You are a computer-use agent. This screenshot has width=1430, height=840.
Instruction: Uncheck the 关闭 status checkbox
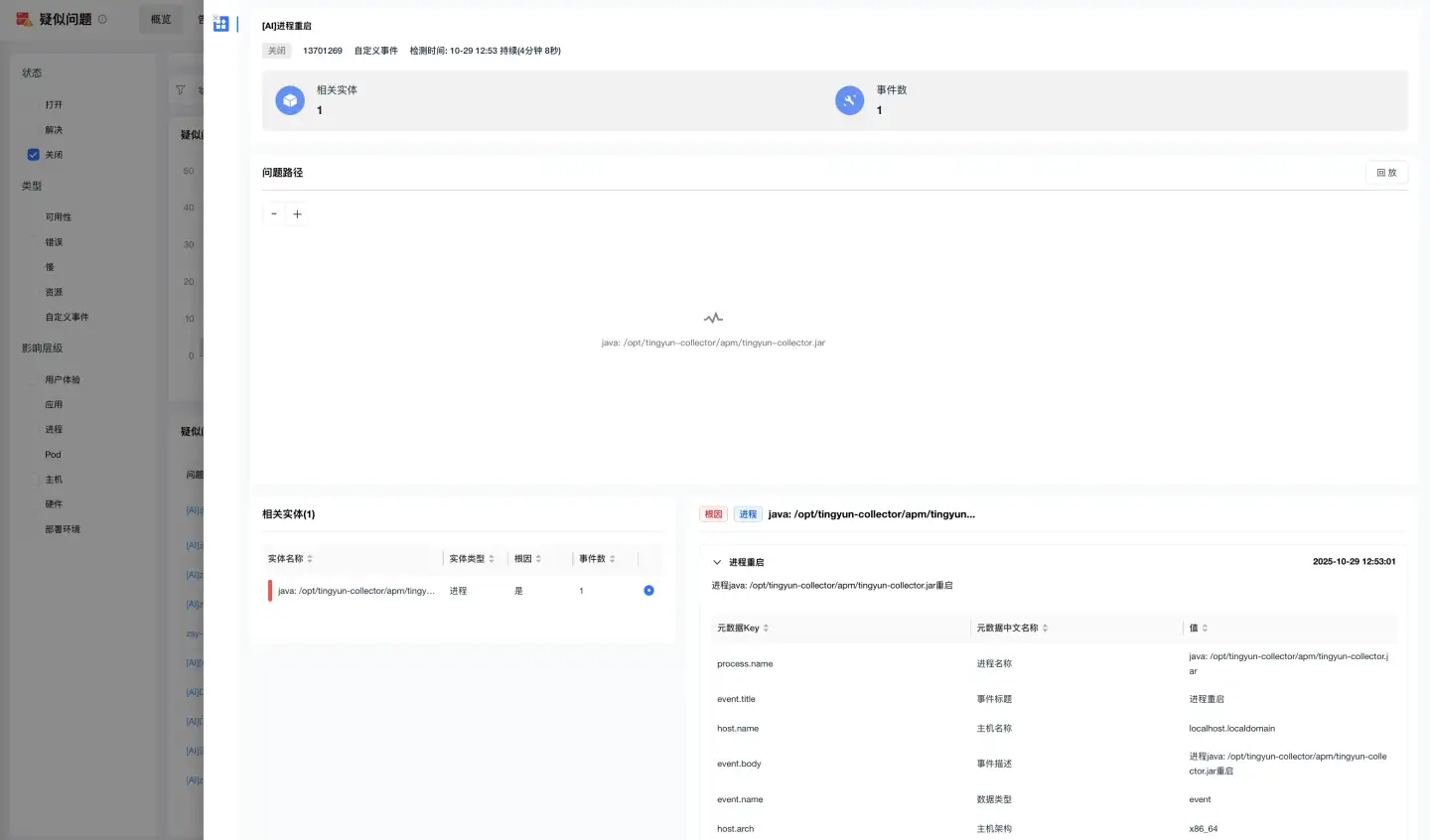coord(34,155)
